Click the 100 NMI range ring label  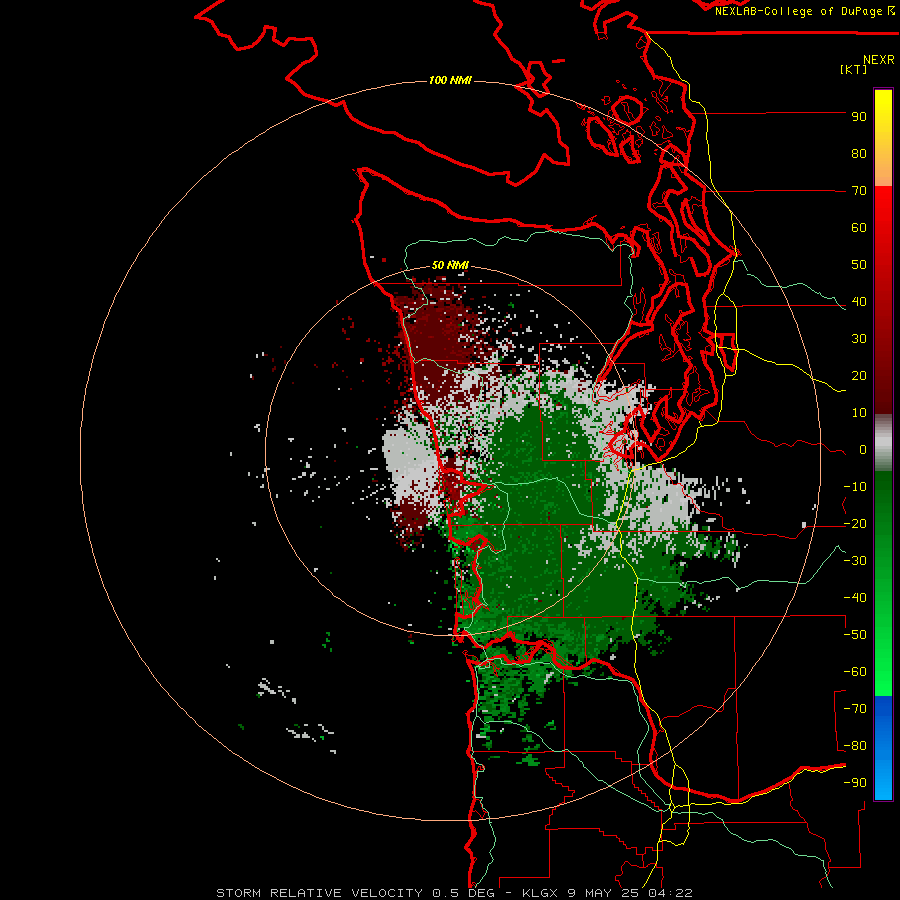click(x=450, y=80)
